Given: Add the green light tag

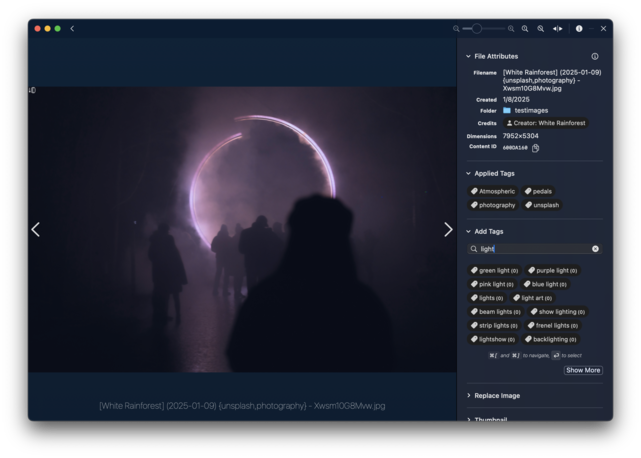Looking at the screenshot, I should [494, 271].
